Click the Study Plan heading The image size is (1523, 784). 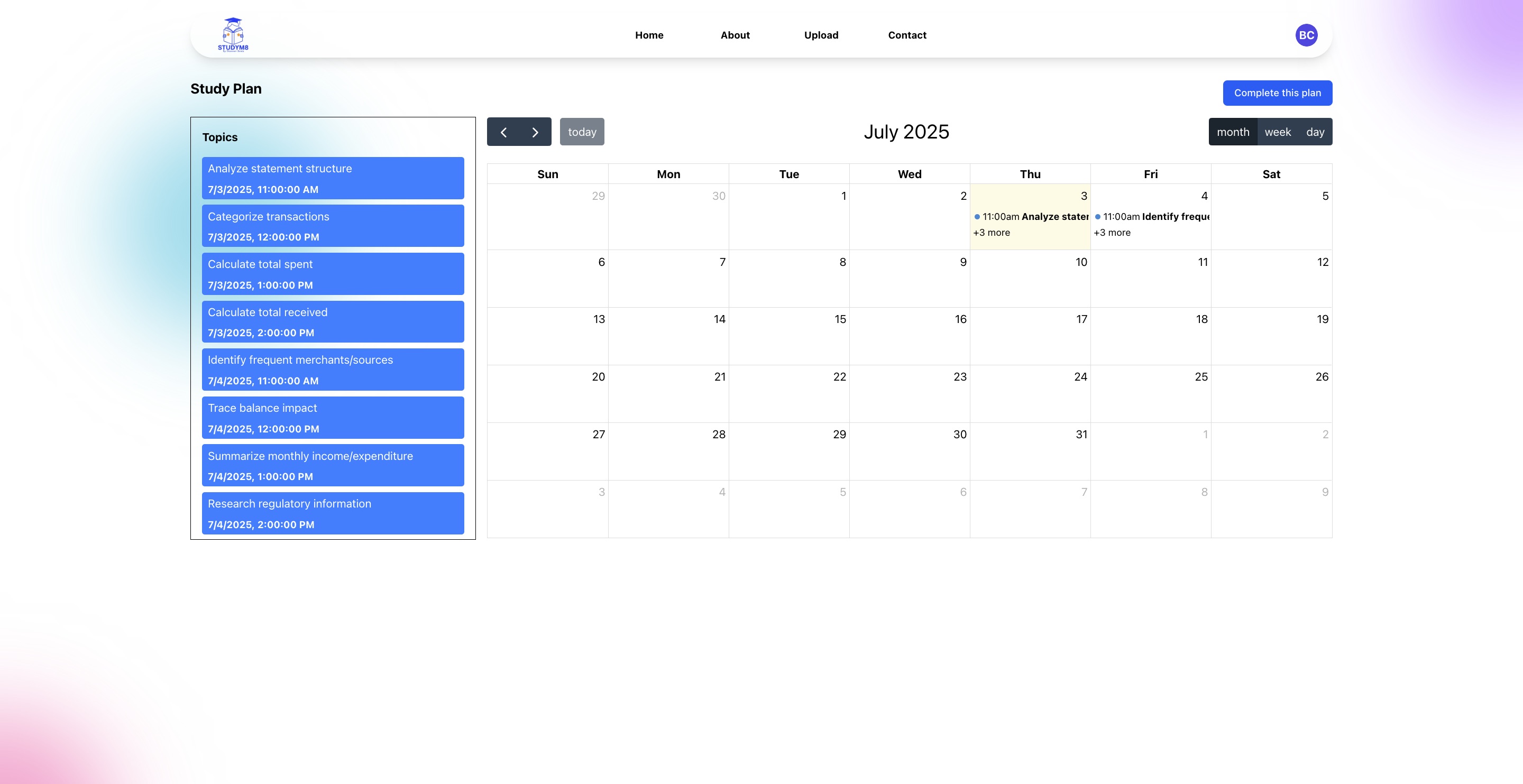(x=226, y=89)
